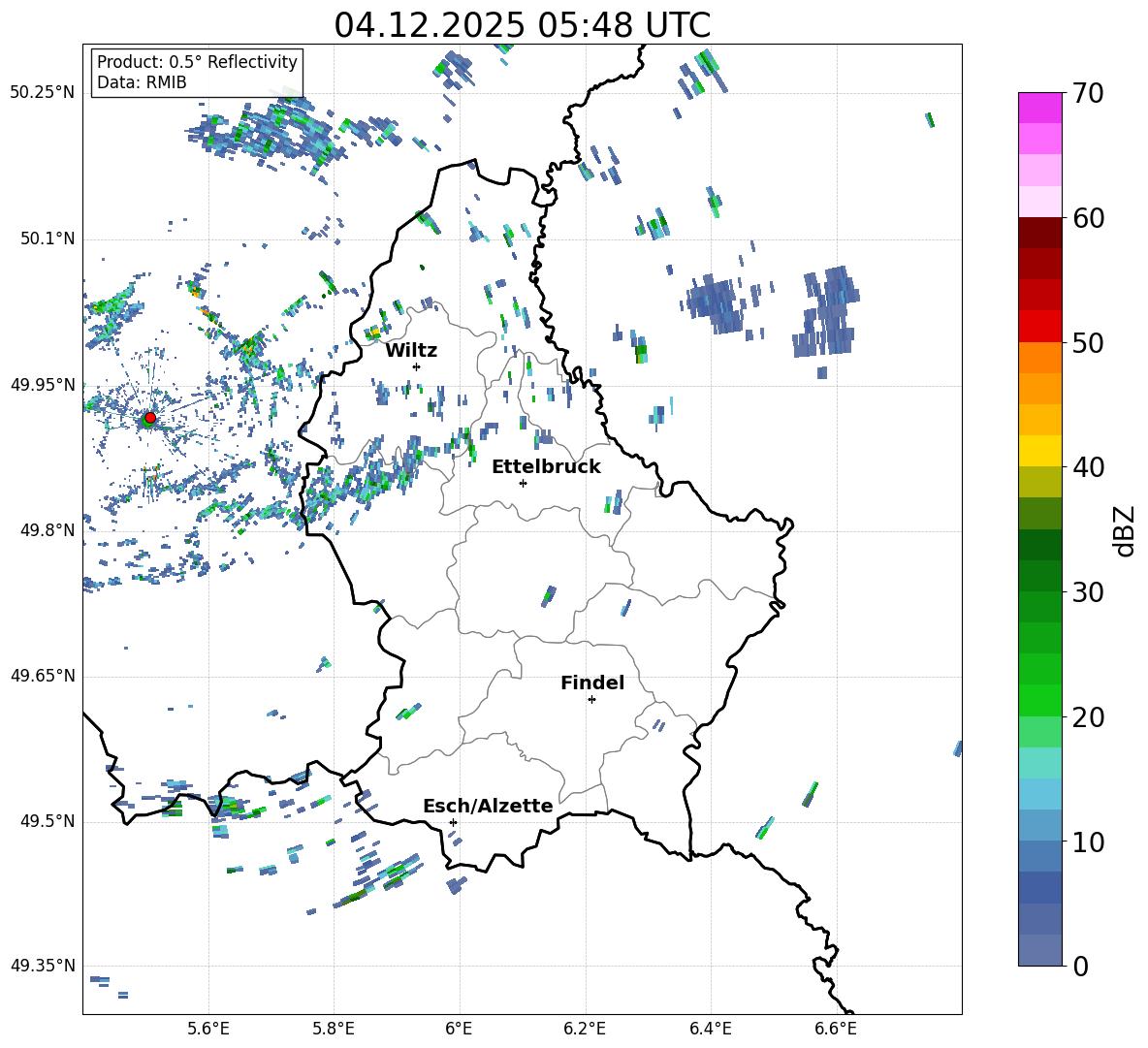The height and width of the screenshot is (1048, 1148).
Task: Click the red radar site marker
Action: (x=149, y=418)
